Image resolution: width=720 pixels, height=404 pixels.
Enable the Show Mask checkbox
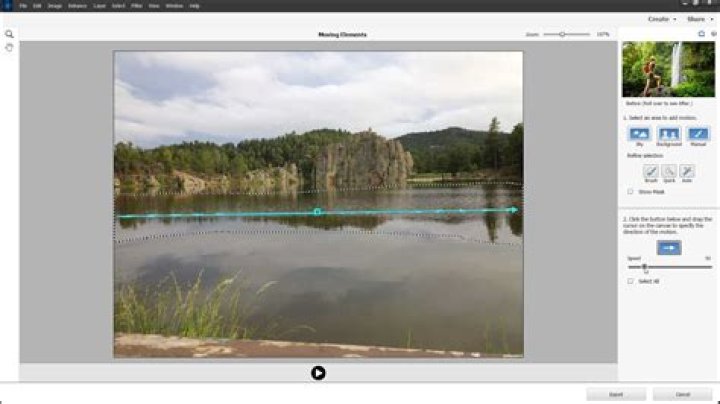pyautogui.click(x=630, y=191)
